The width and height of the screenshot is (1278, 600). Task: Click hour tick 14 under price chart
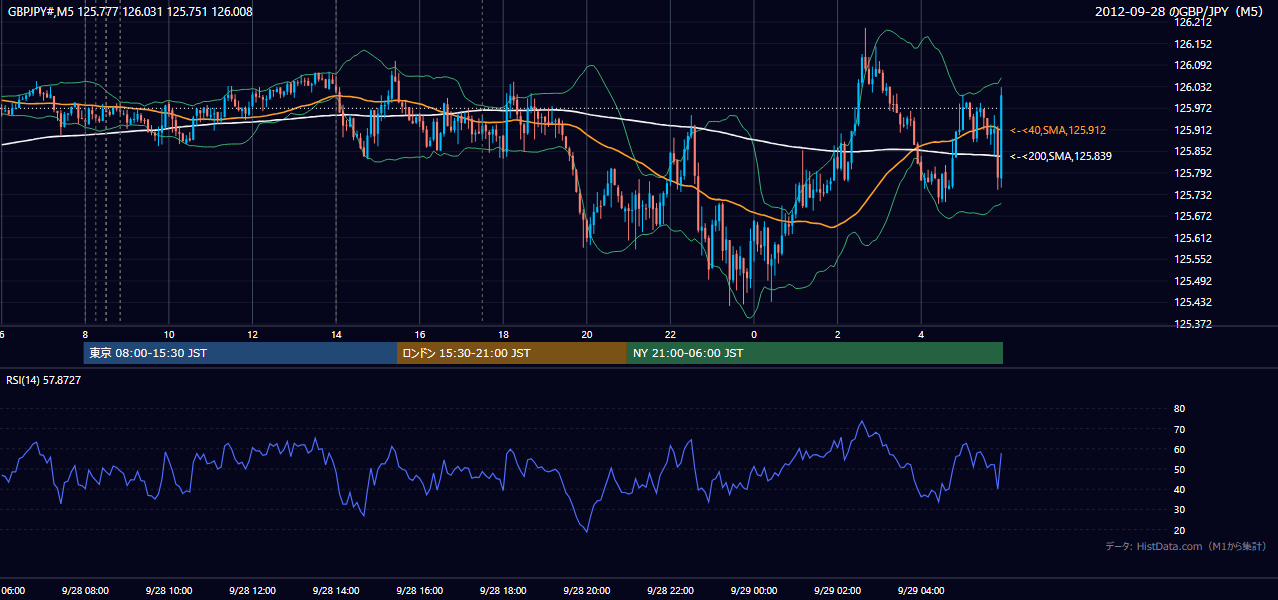[x=336, y=334]
